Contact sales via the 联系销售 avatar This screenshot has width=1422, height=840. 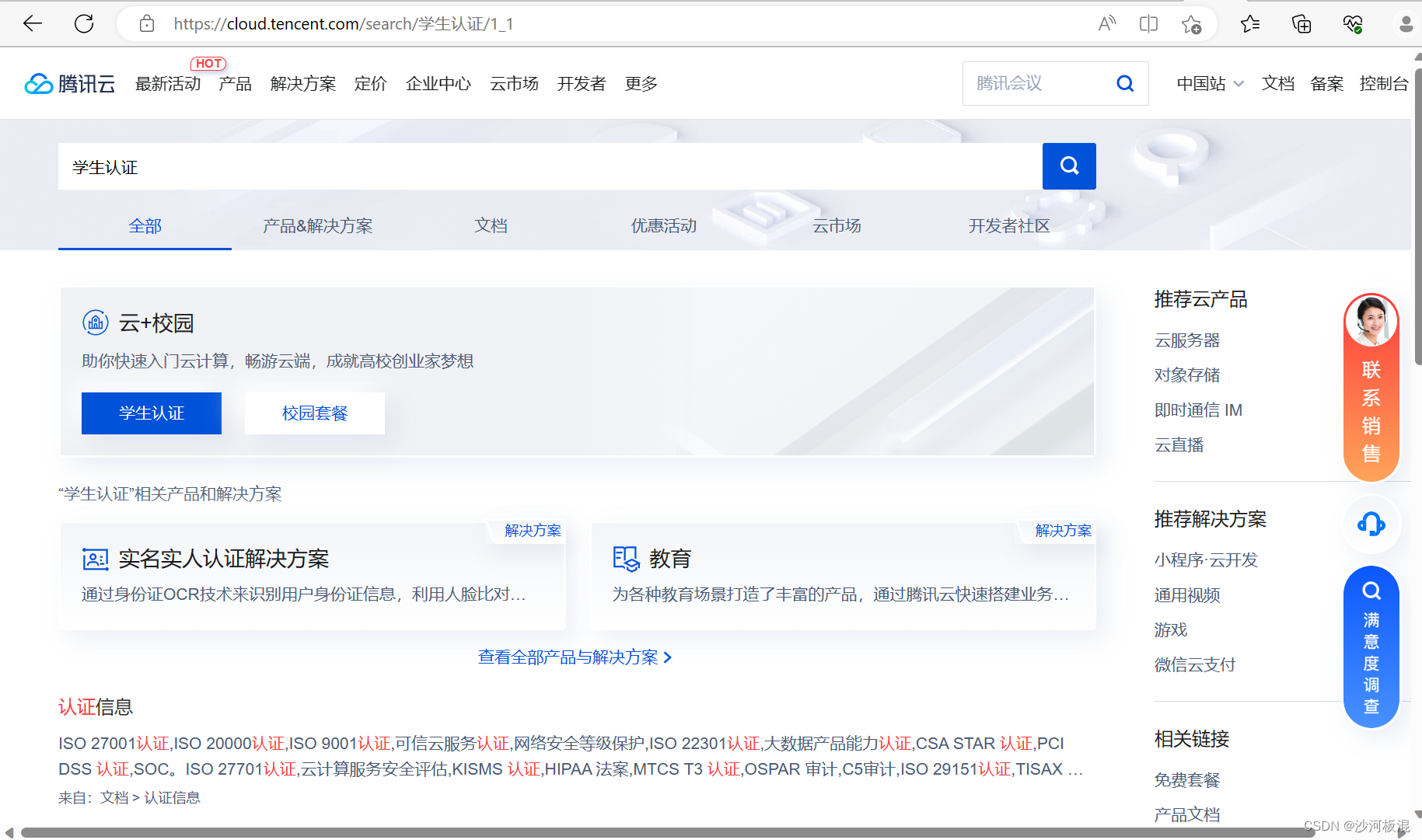pyautogui.click(x=1371, y=320)
